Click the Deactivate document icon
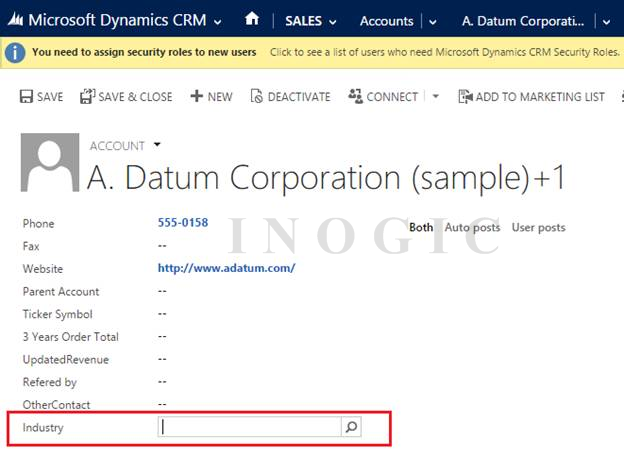The height and width of the screenshot is (456, 624). (x=257, y=96)
